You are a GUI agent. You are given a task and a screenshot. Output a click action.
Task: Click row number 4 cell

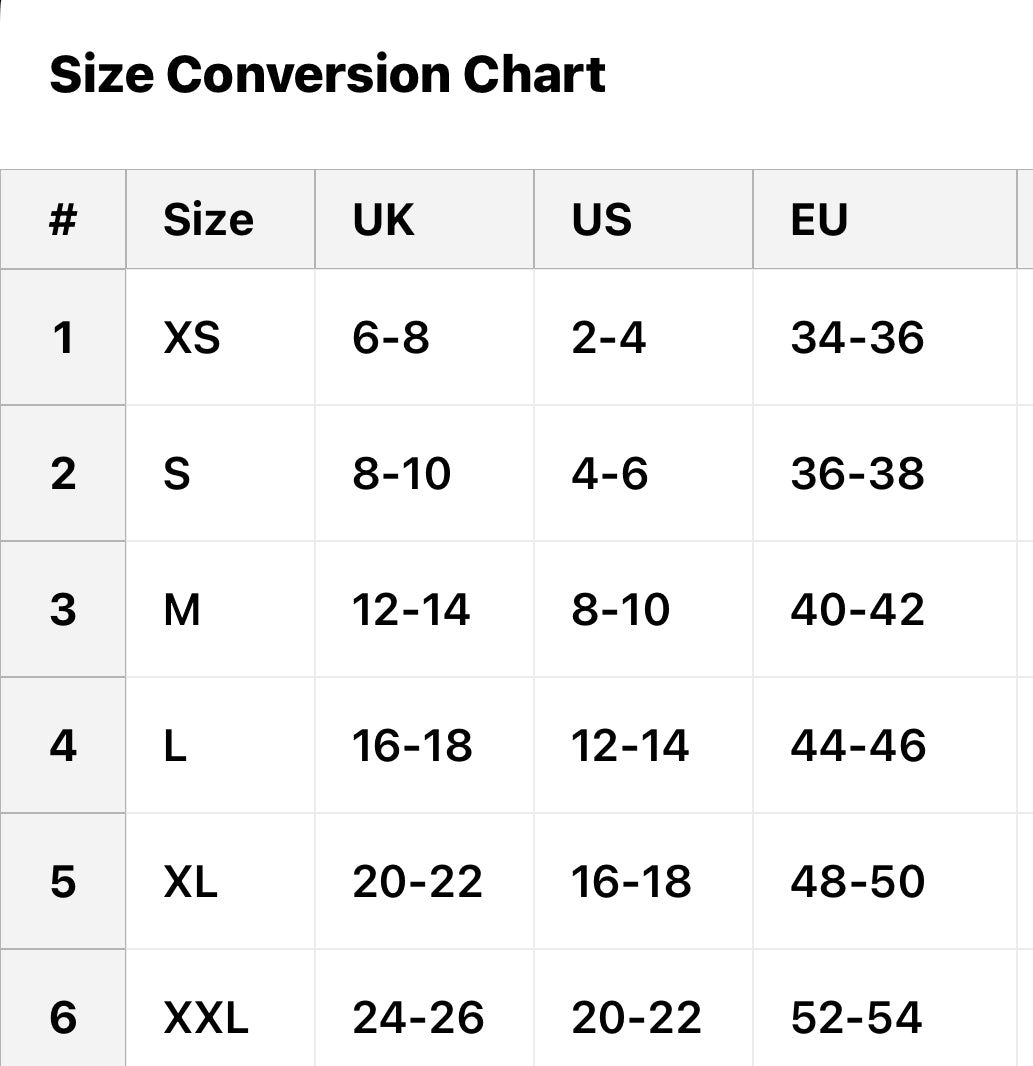(x=63, y=746)
